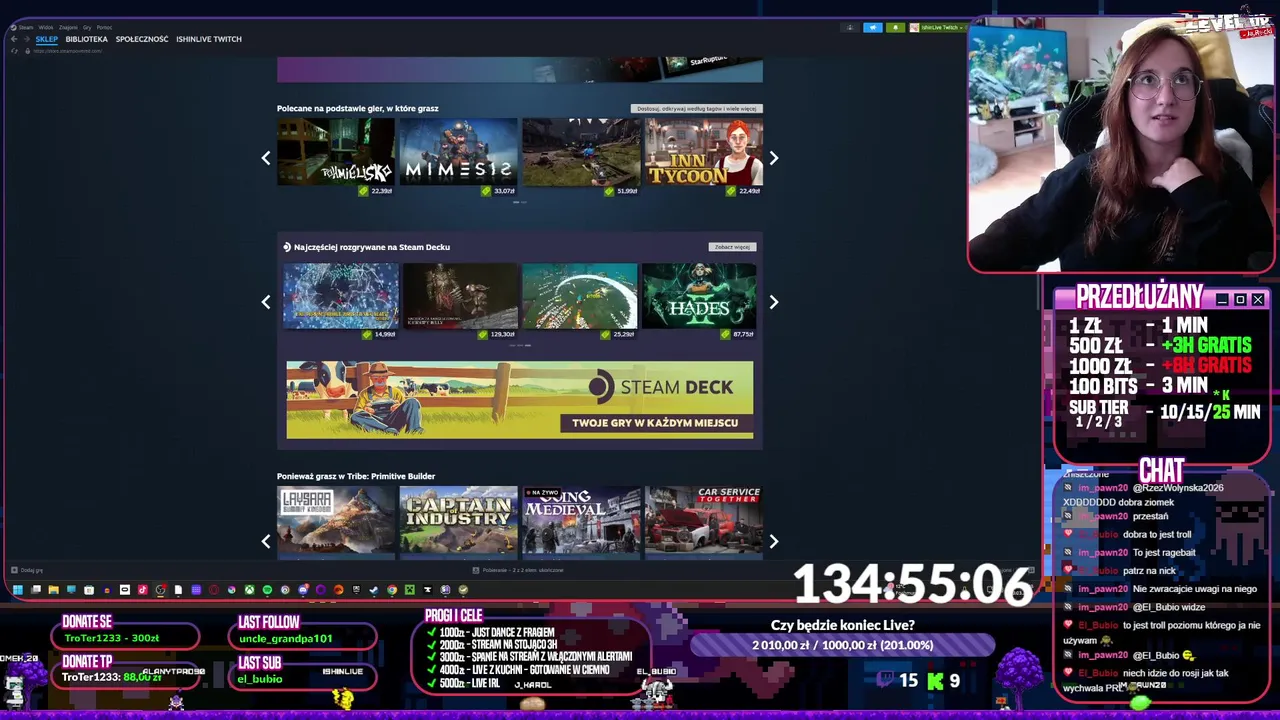Open File Explorer from the taskbar

pos(54,590)
